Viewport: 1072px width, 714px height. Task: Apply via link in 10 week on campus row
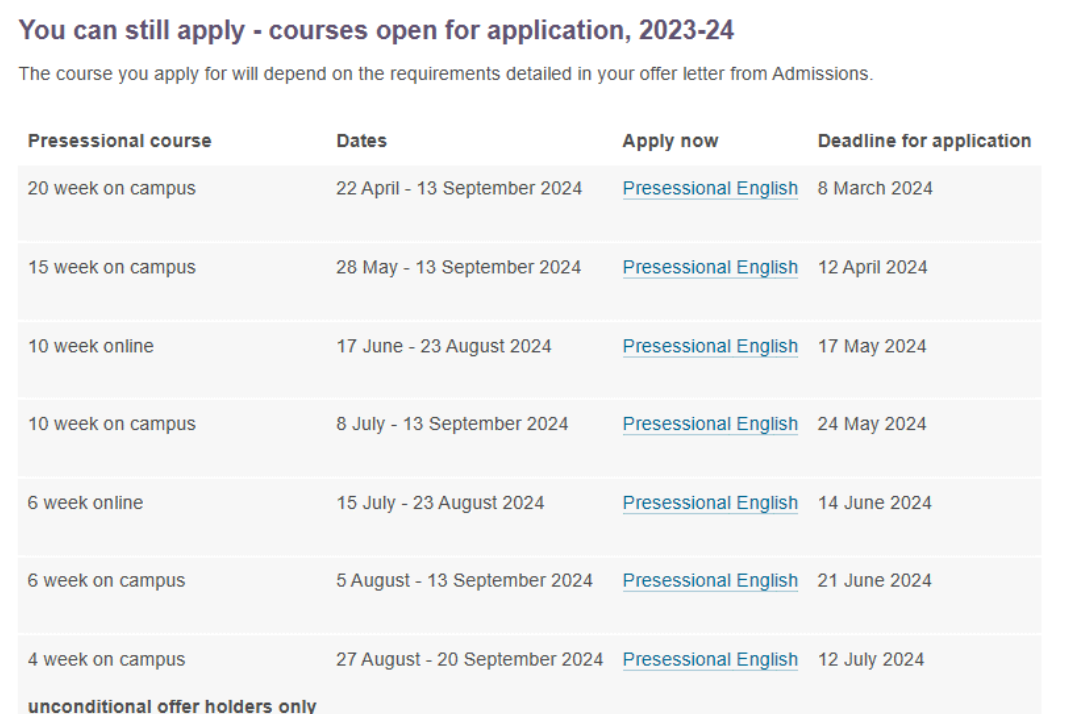tap(710, 424)
